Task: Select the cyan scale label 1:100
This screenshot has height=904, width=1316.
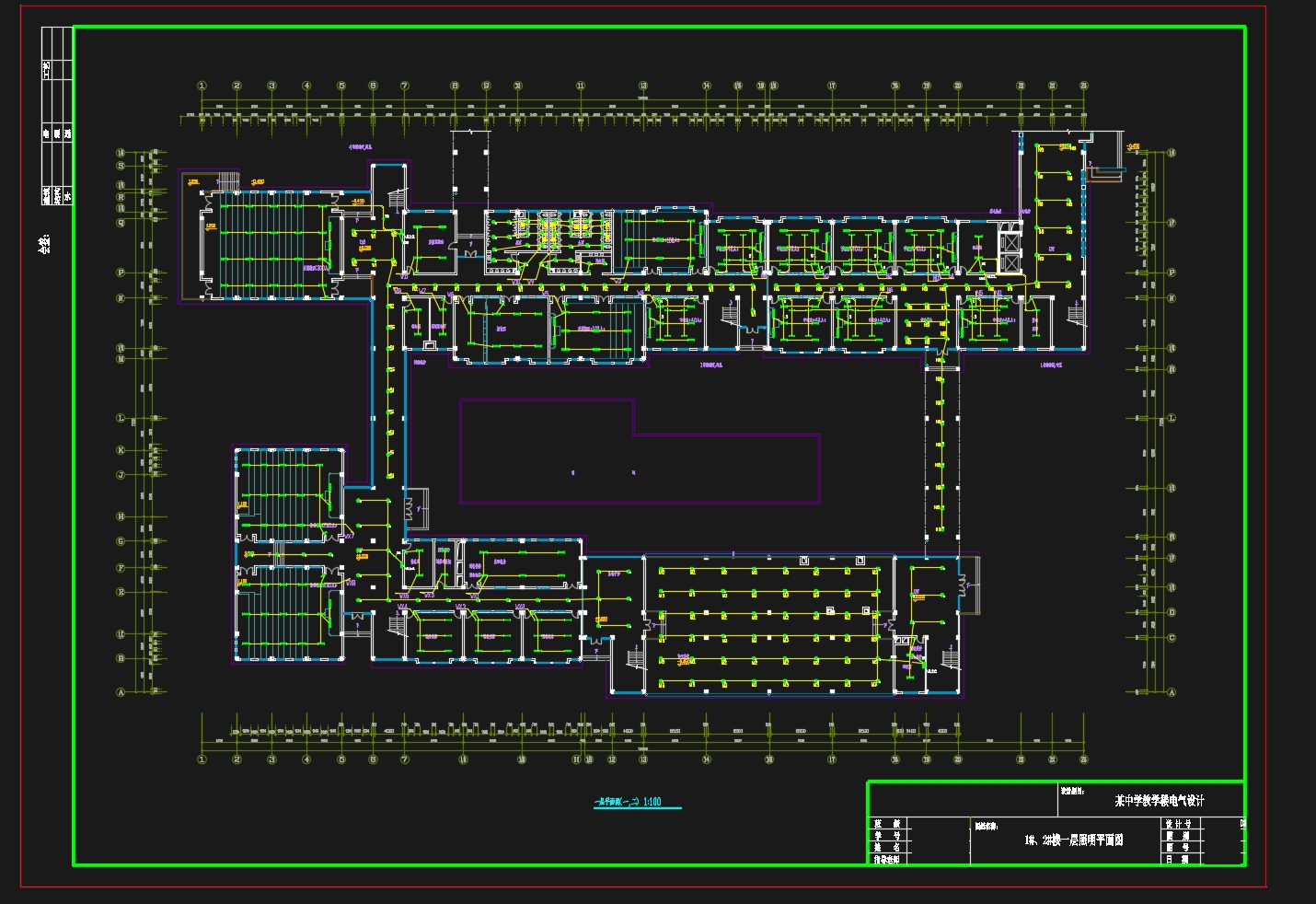Action: coord(652,802)
